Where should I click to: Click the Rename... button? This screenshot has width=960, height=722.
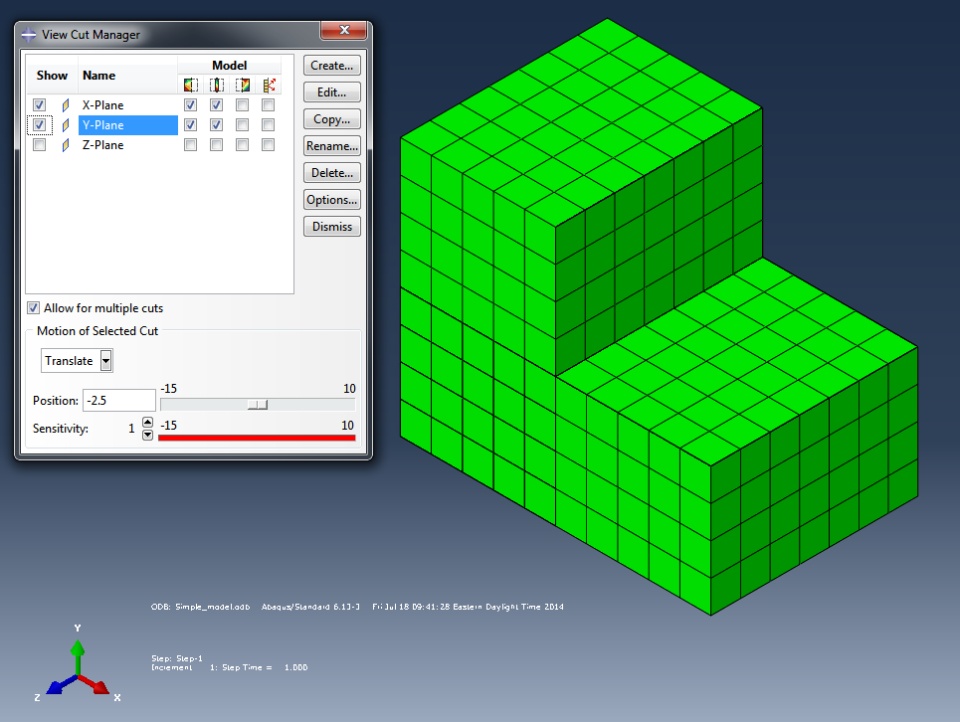[x=332, y=146]
